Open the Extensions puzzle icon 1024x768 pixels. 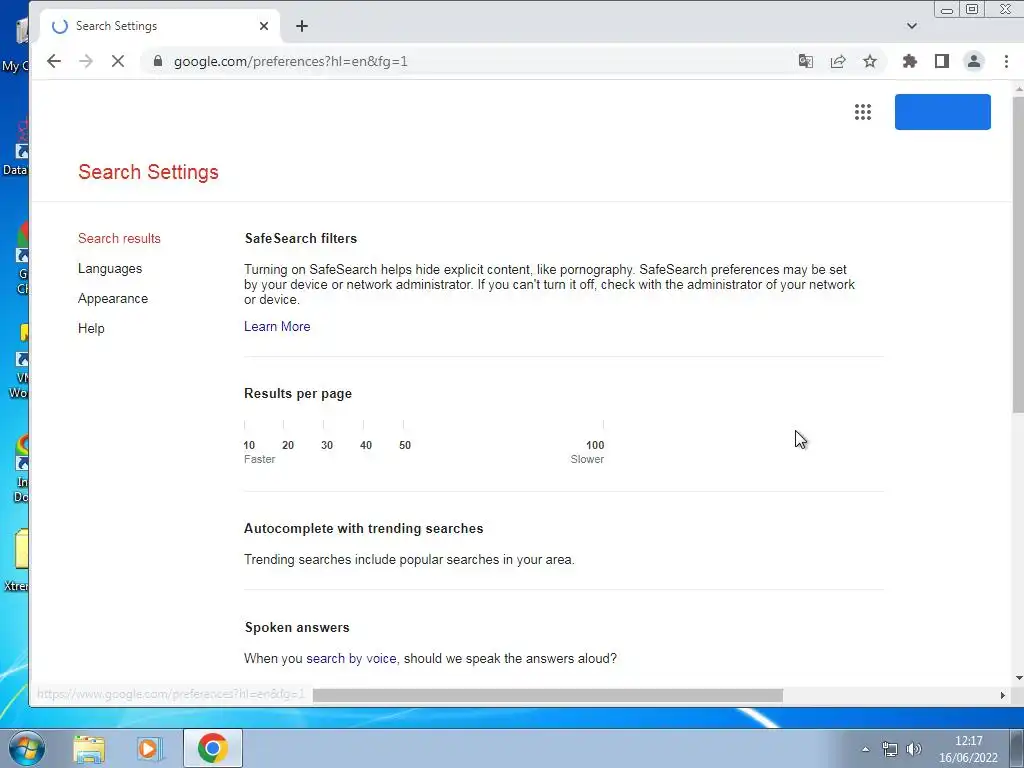click(x=910, y=61)
